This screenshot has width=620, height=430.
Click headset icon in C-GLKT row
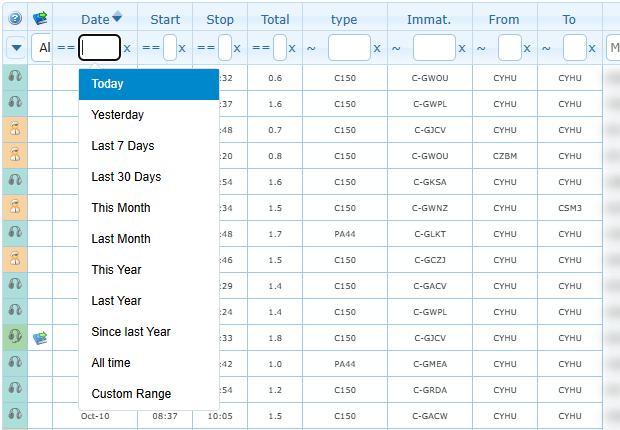click(x=15, y=231)
